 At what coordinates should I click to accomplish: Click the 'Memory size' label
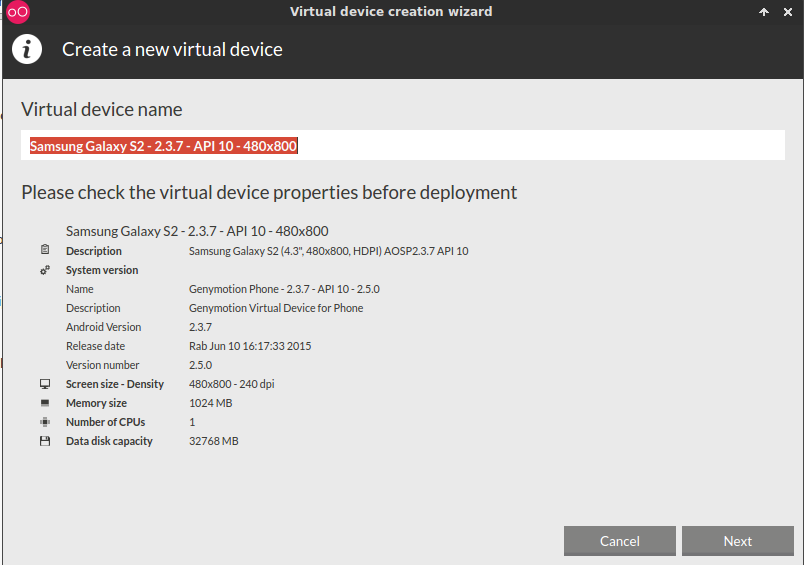(x=96, y=403)
